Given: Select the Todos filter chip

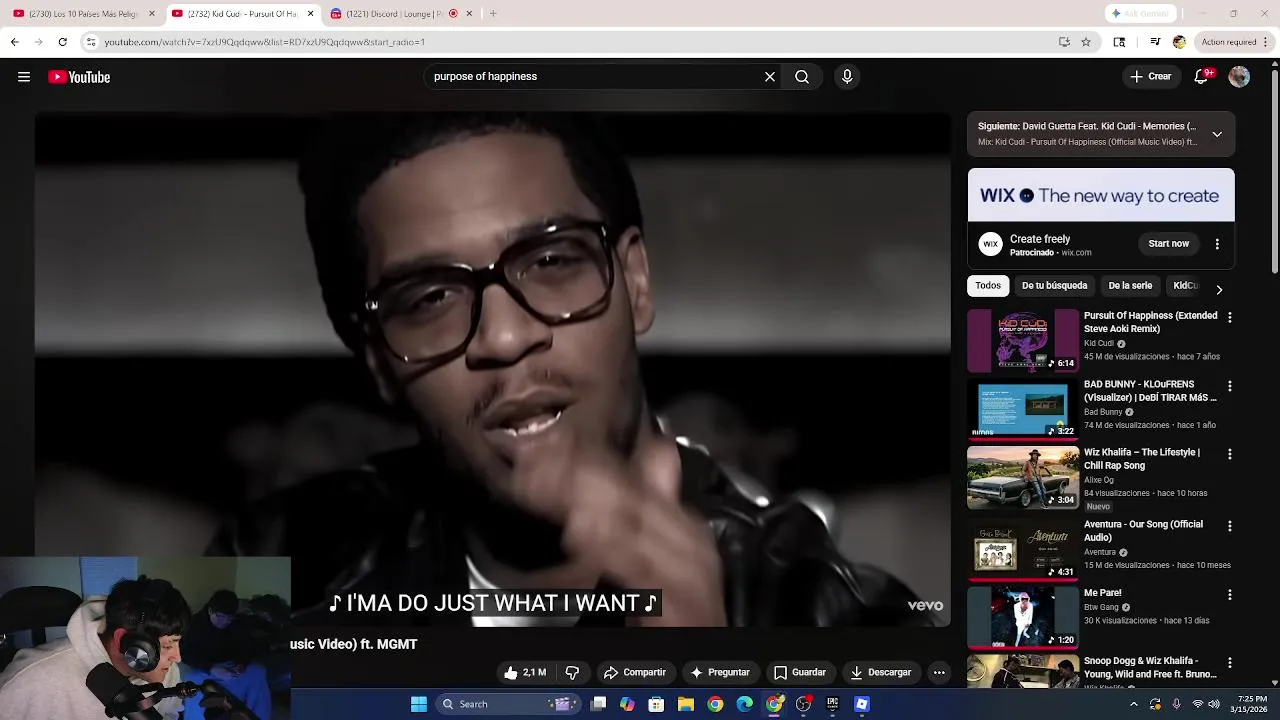Looking at the screenshot, I should (x=988, y=286).
